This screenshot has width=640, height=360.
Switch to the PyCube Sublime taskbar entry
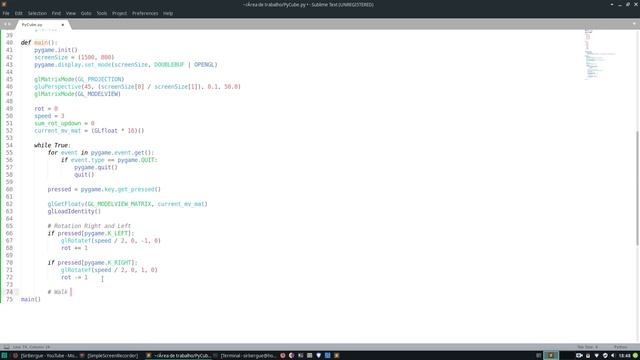[x=178, y=356]
